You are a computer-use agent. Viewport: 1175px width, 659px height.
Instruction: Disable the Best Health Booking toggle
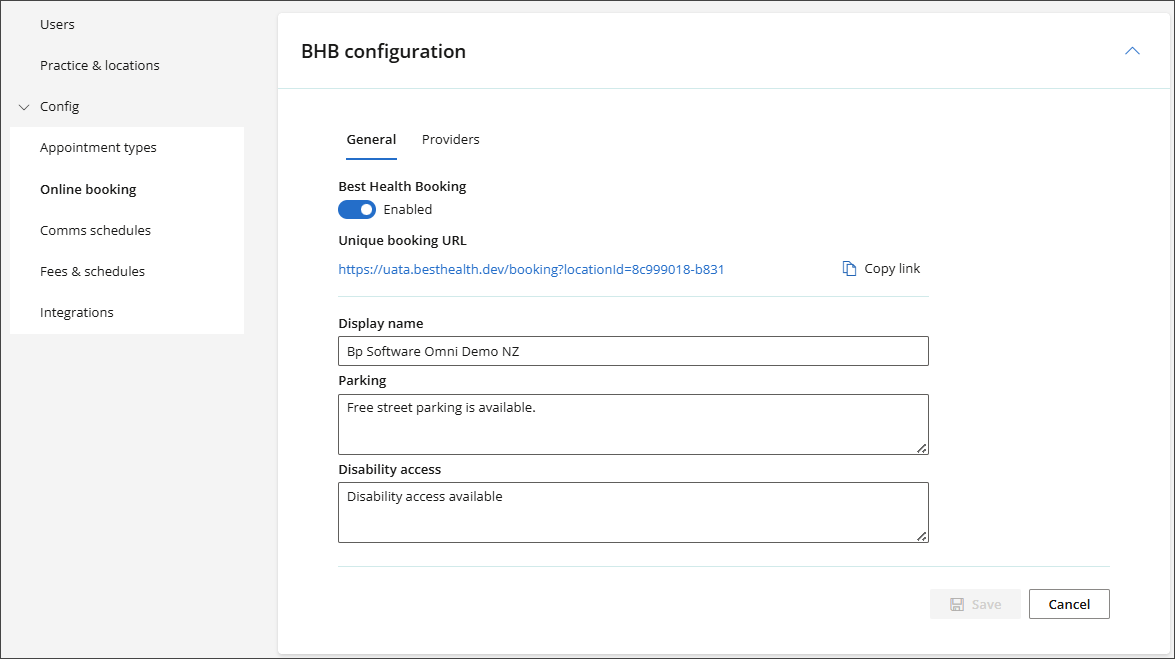pyautogui.click(x=357, y=210)
